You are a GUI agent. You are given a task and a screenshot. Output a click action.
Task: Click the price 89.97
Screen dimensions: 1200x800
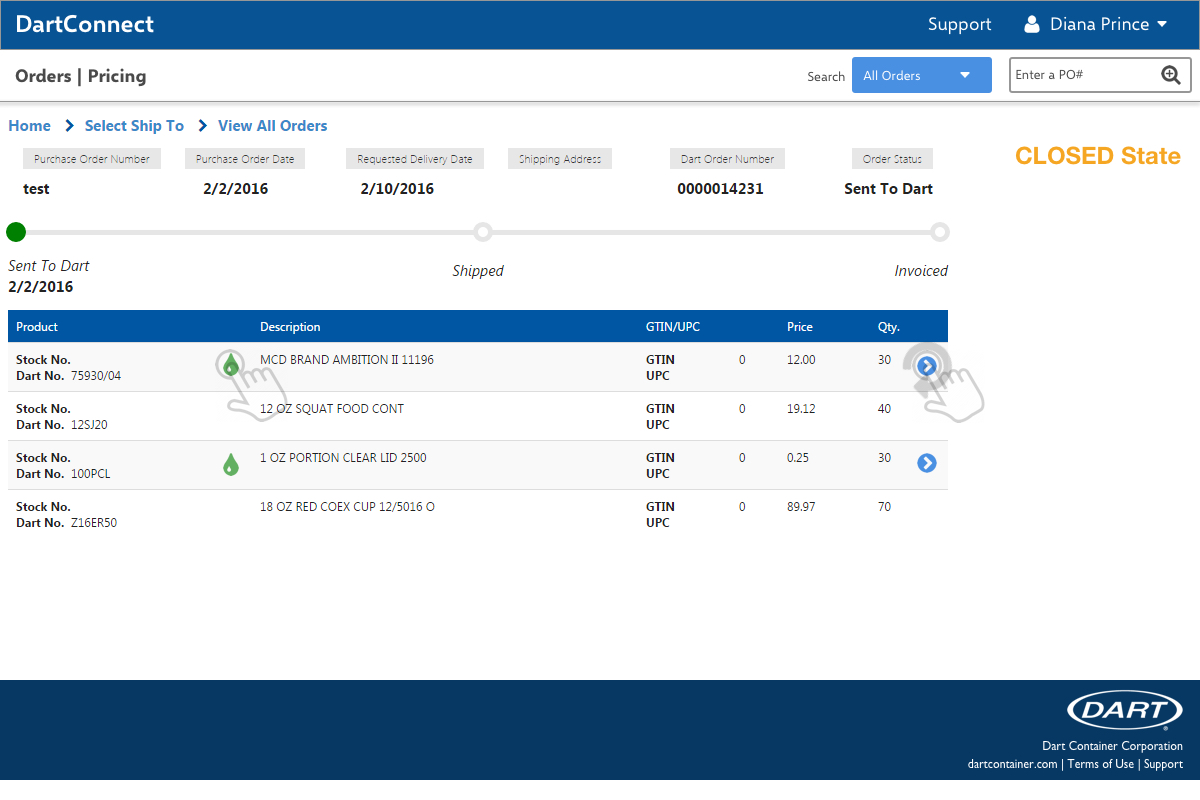click(801, 507)
